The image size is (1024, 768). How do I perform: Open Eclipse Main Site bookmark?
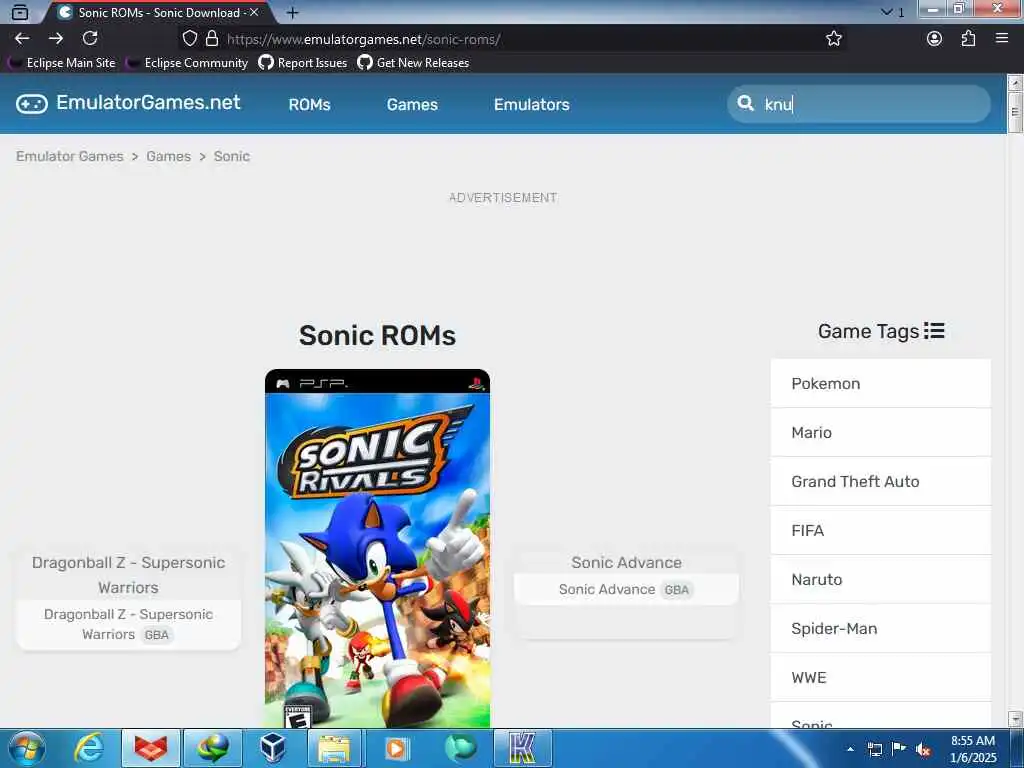pyautogui.click(x=62, y=63)
